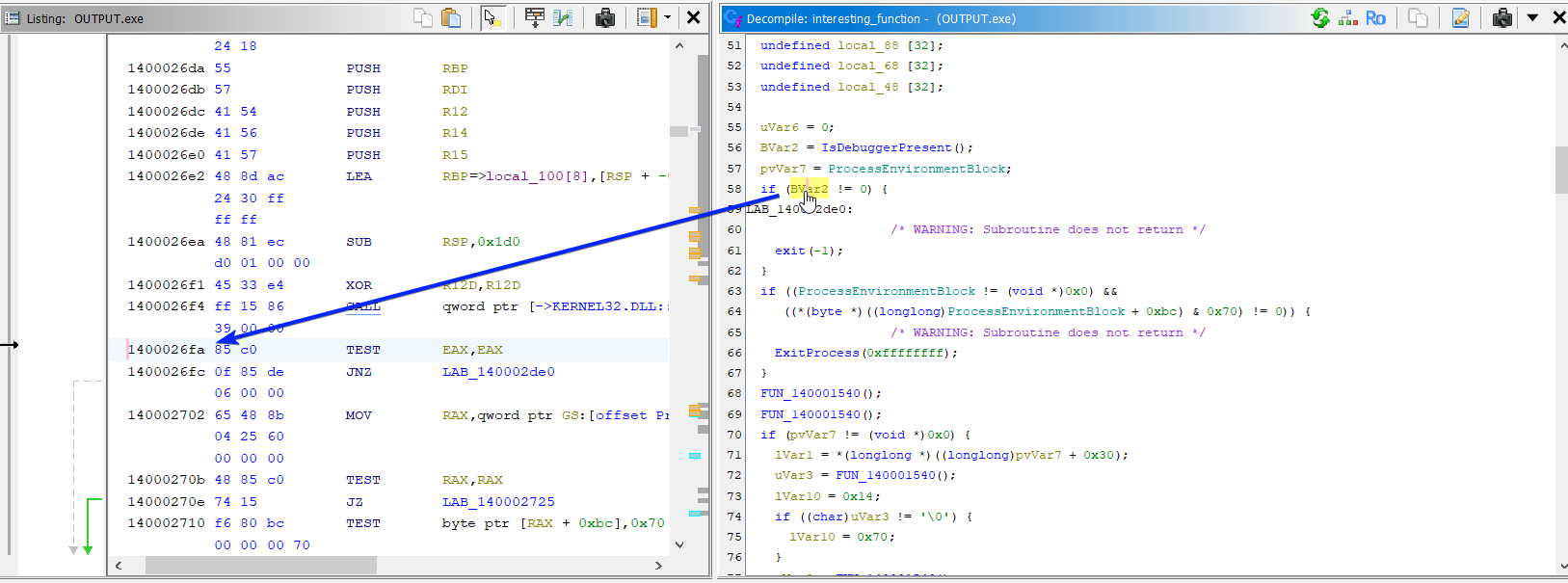1568x583 pixels.
Task: Take a snapshot of the Decompile window
Action: click(1502, 17)
